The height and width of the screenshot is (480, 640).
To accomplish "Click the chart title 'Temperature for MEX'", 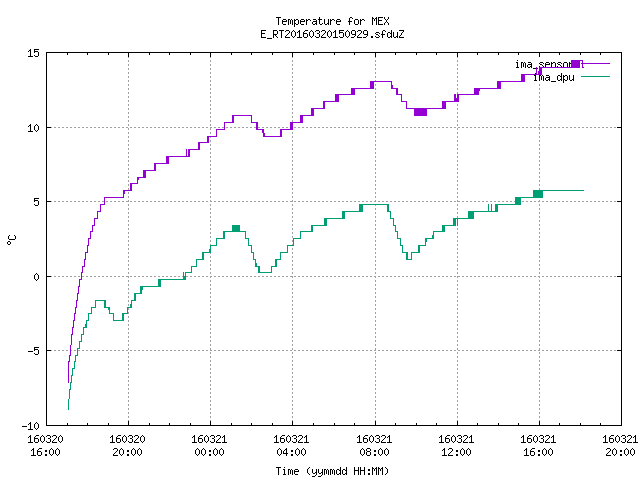I will (x=332, y=21).
